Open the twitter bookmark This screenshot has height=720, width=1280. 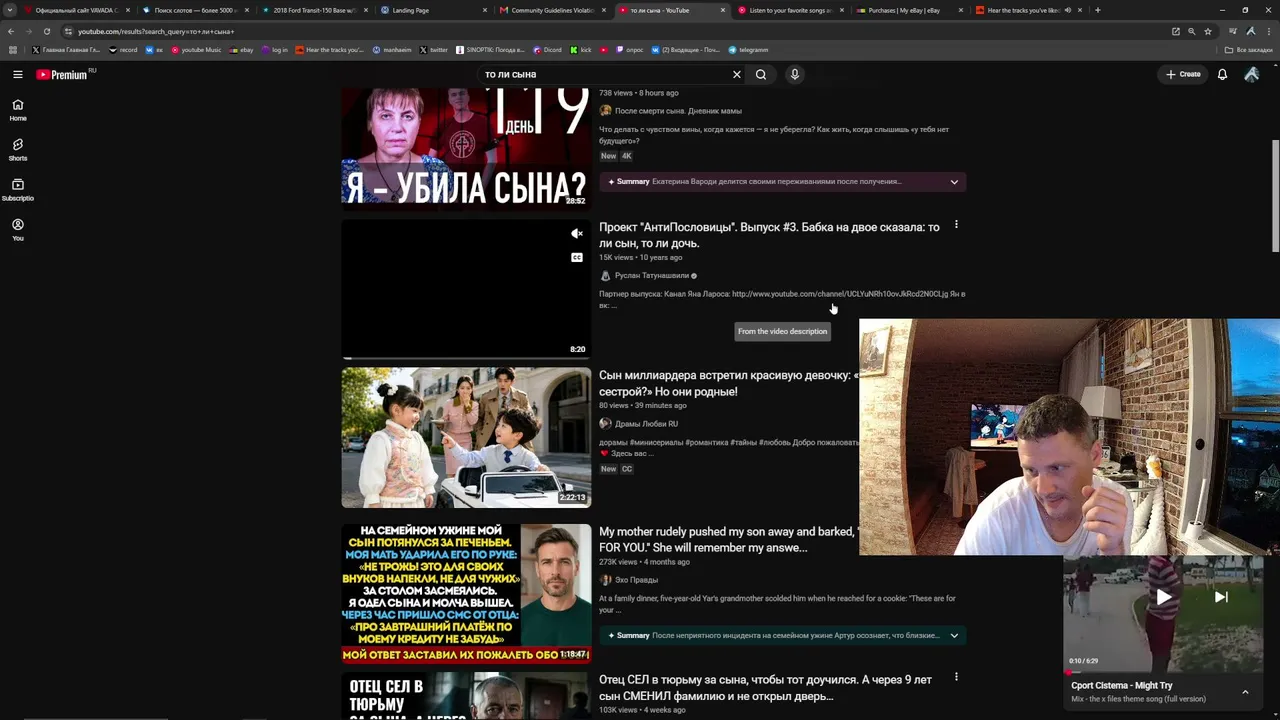click(x=434, y=50)
